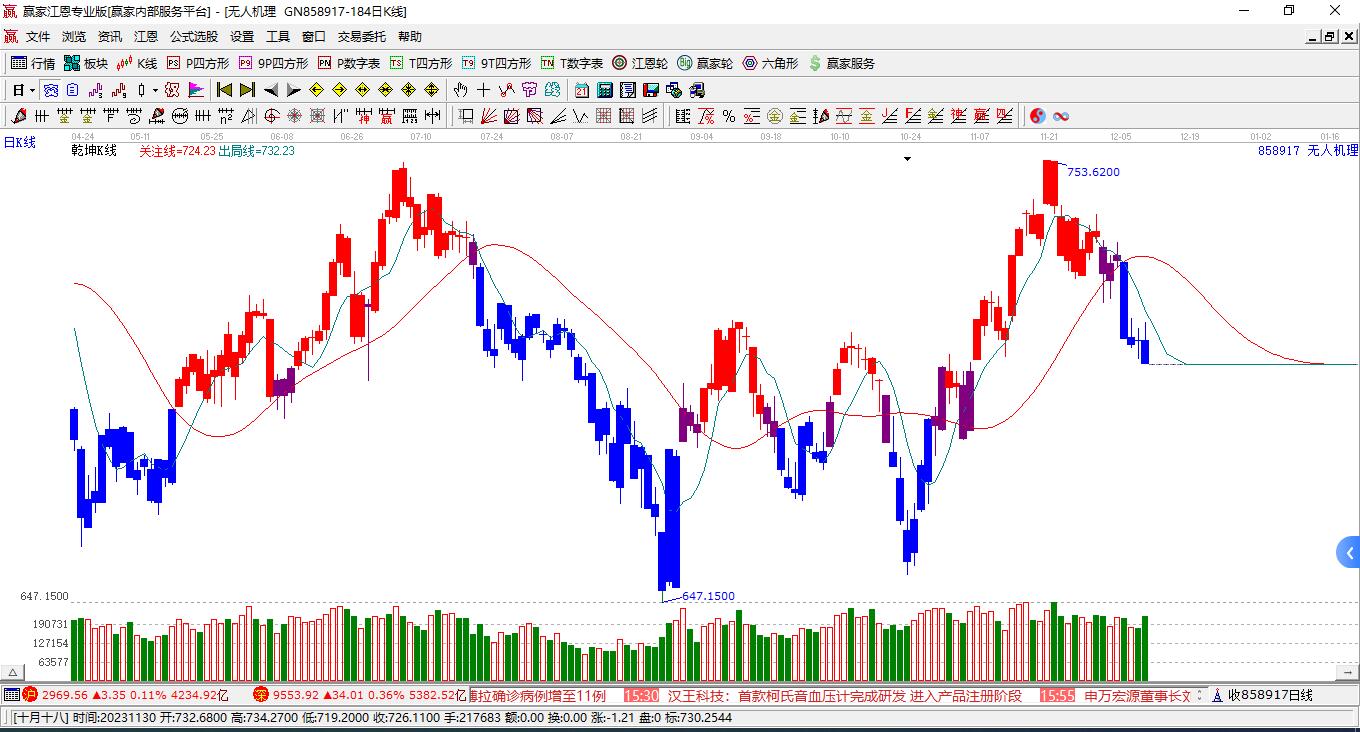The image size is (1360, 732).
Task: Click the 板块 sectors button
Action: click(86, 63)
